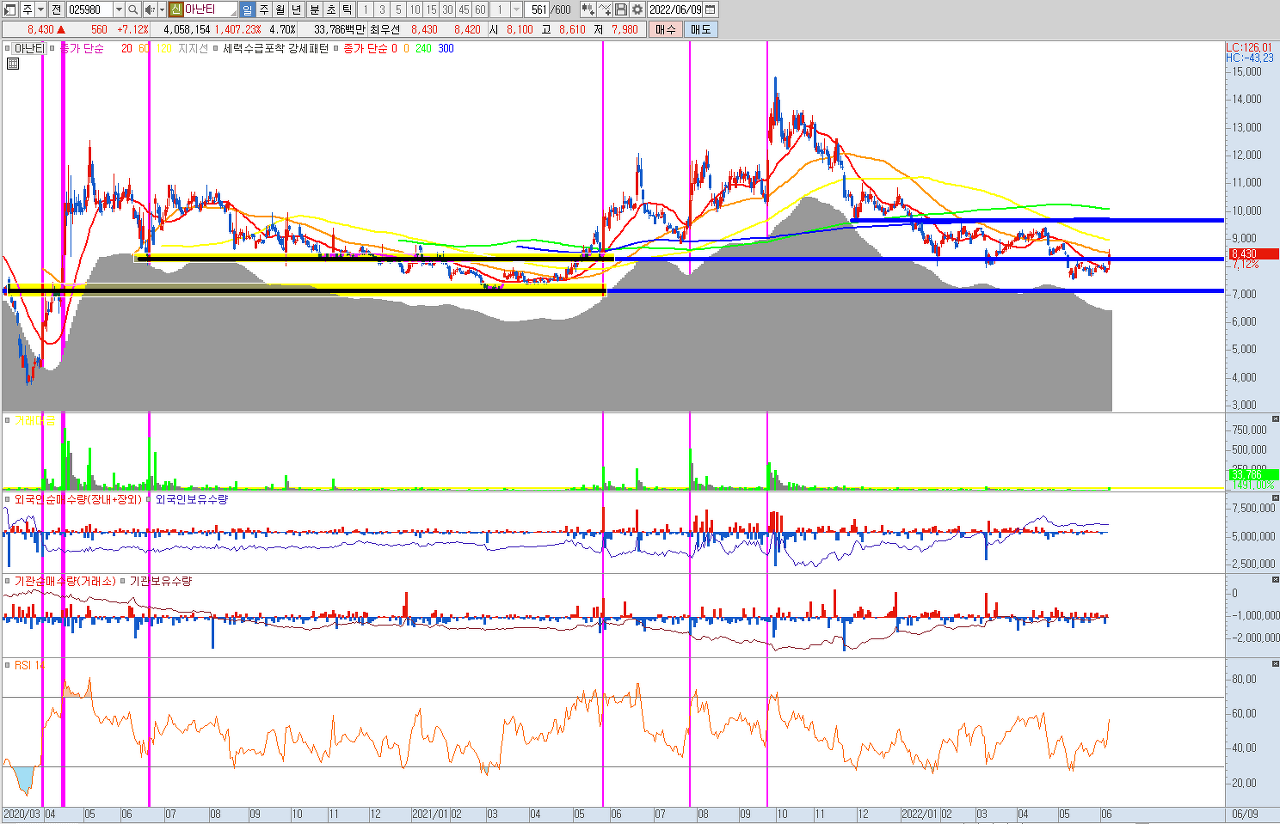The image size is (1280, 824).
Task: Select 주 weekly period tab
Action: coord(264,9)
